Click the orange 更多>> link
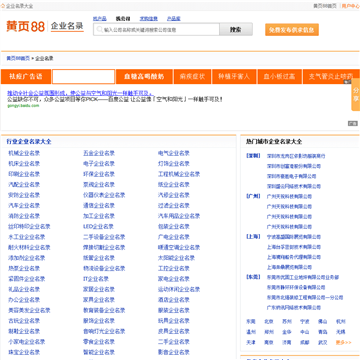360x360 pixels. (x=343, y=342)
